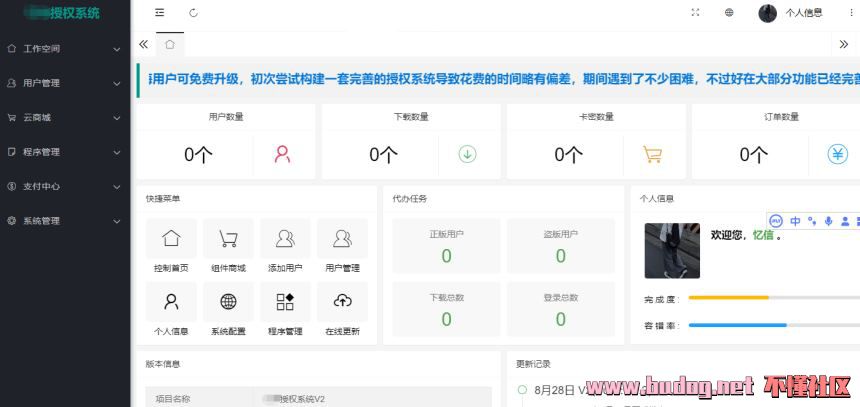860x407 pixels.
Task: Open 添加用户 quick menu shortcut
Action: pos(285,246)
